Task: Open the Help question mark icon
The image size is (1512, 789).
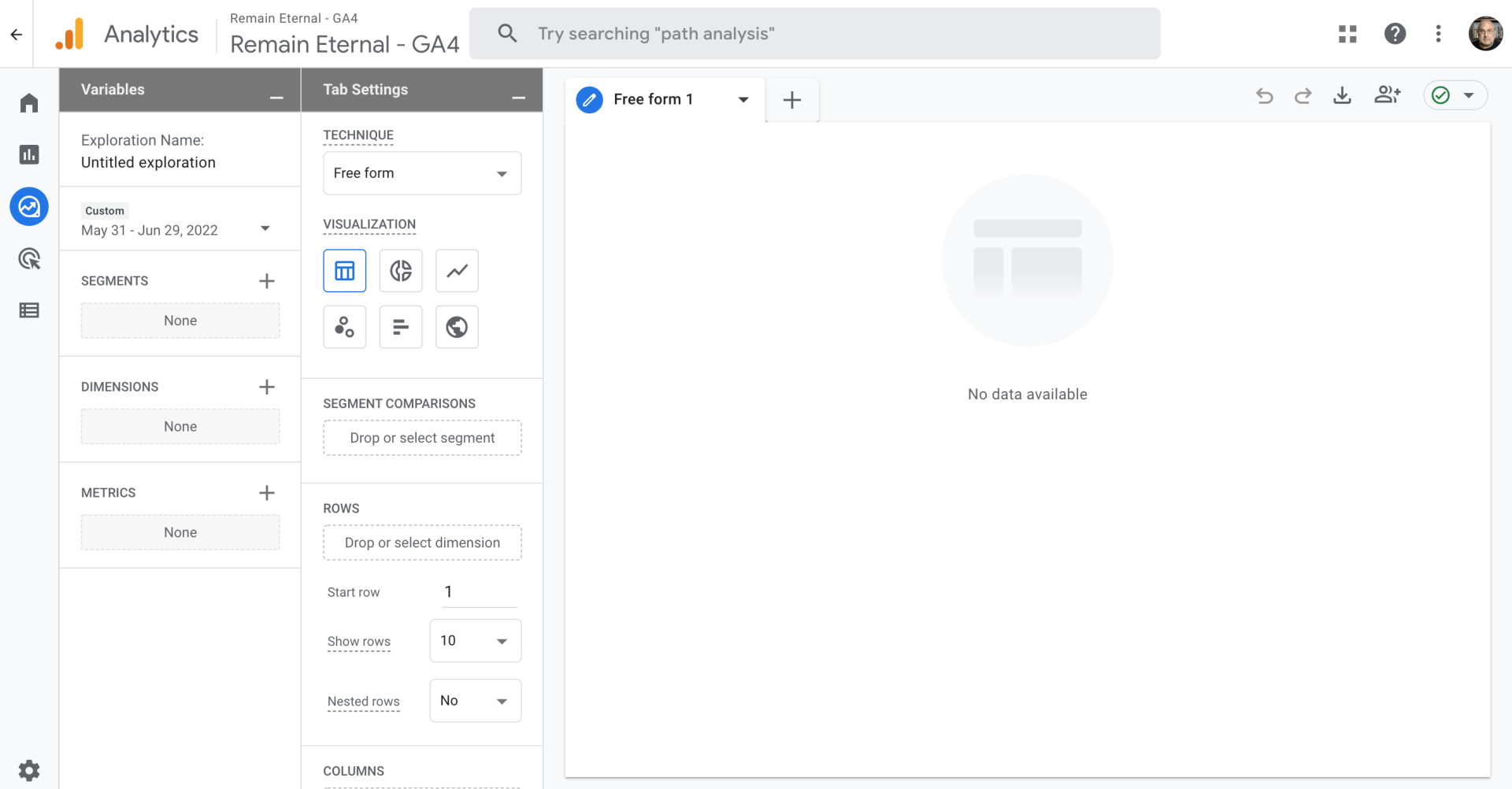Action: coord(1395,34)
